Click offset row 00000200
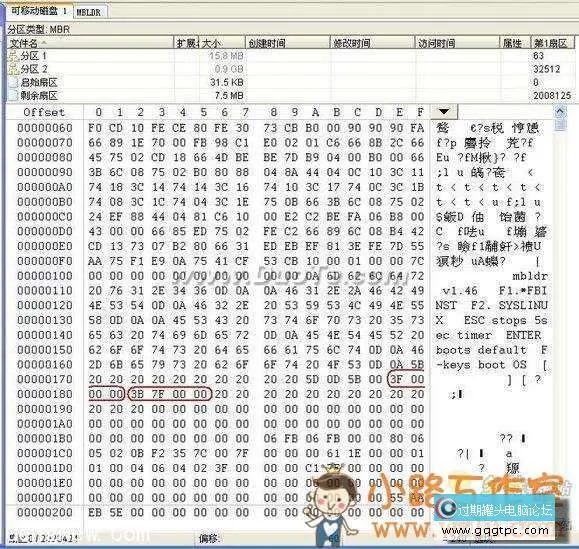Viewport: 579px width, 549px height. tap(45, 512)
